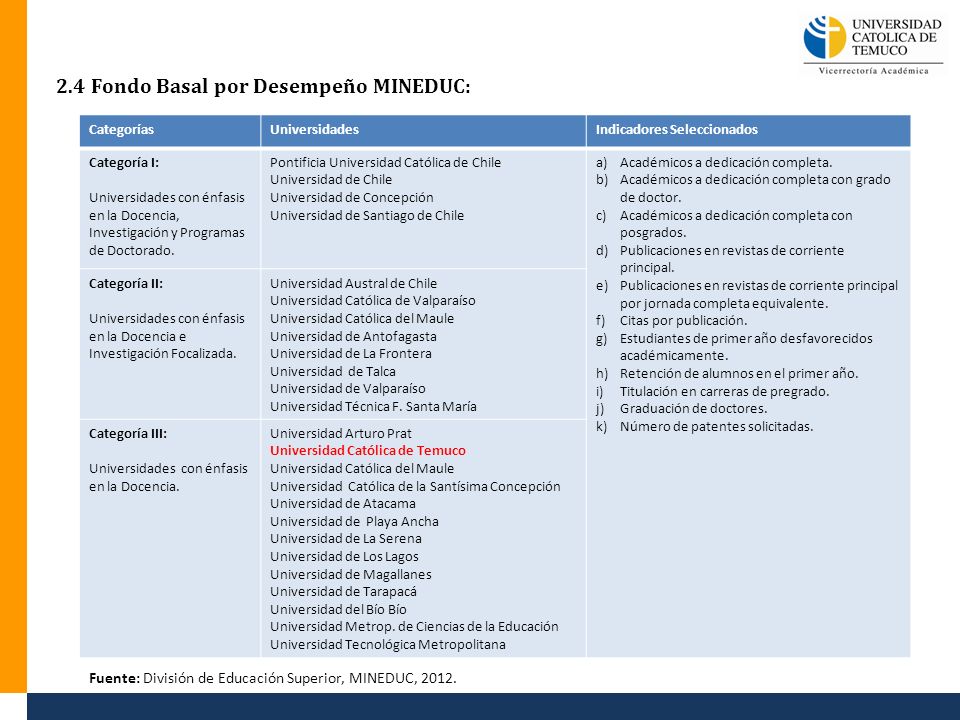
Task: Select indicator g) 'Estudiantes de primer año desfavorecidos'
Action: click(734, 347)
